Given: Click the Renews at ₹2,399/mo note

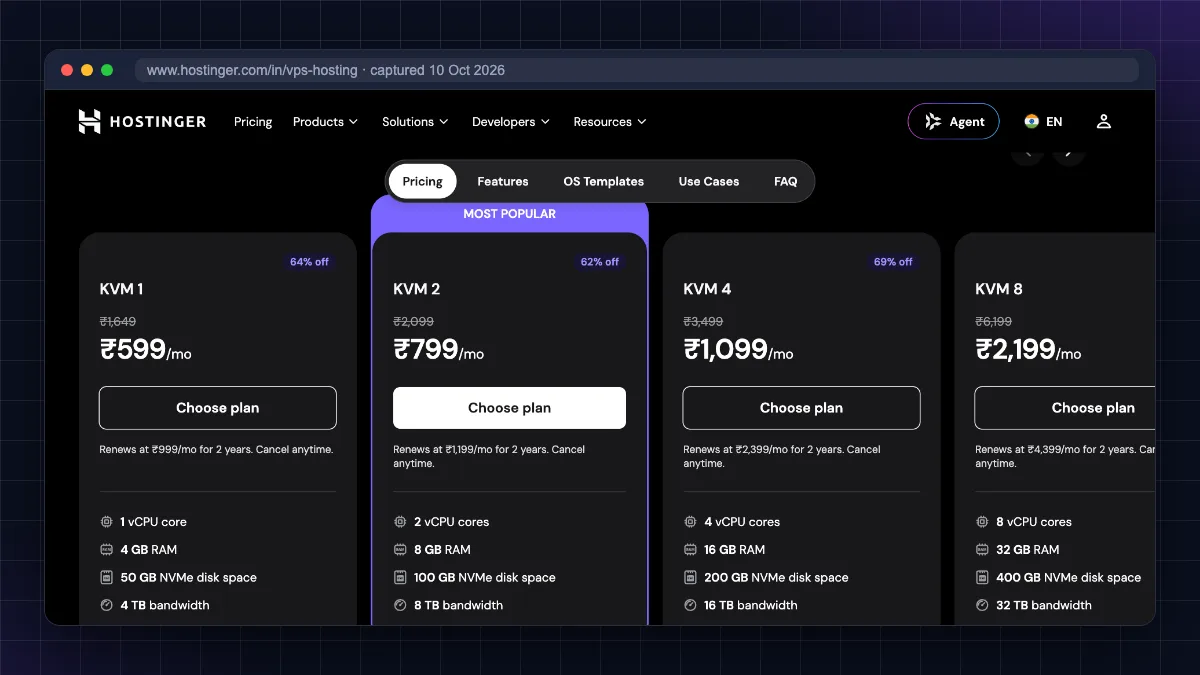Looking at the screenshot, I should (x=782, y=457).
